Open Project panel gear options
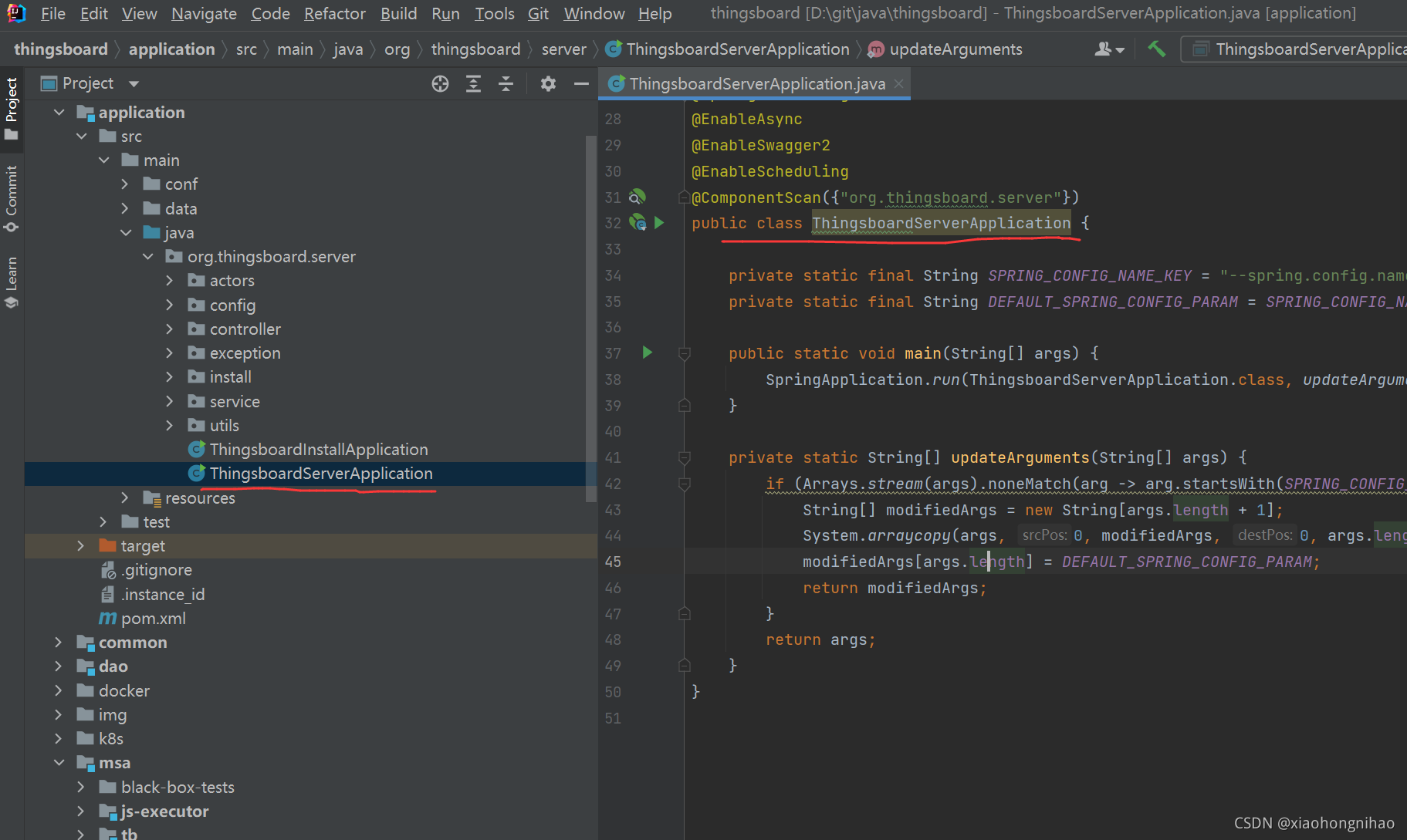 pos(548,84)
